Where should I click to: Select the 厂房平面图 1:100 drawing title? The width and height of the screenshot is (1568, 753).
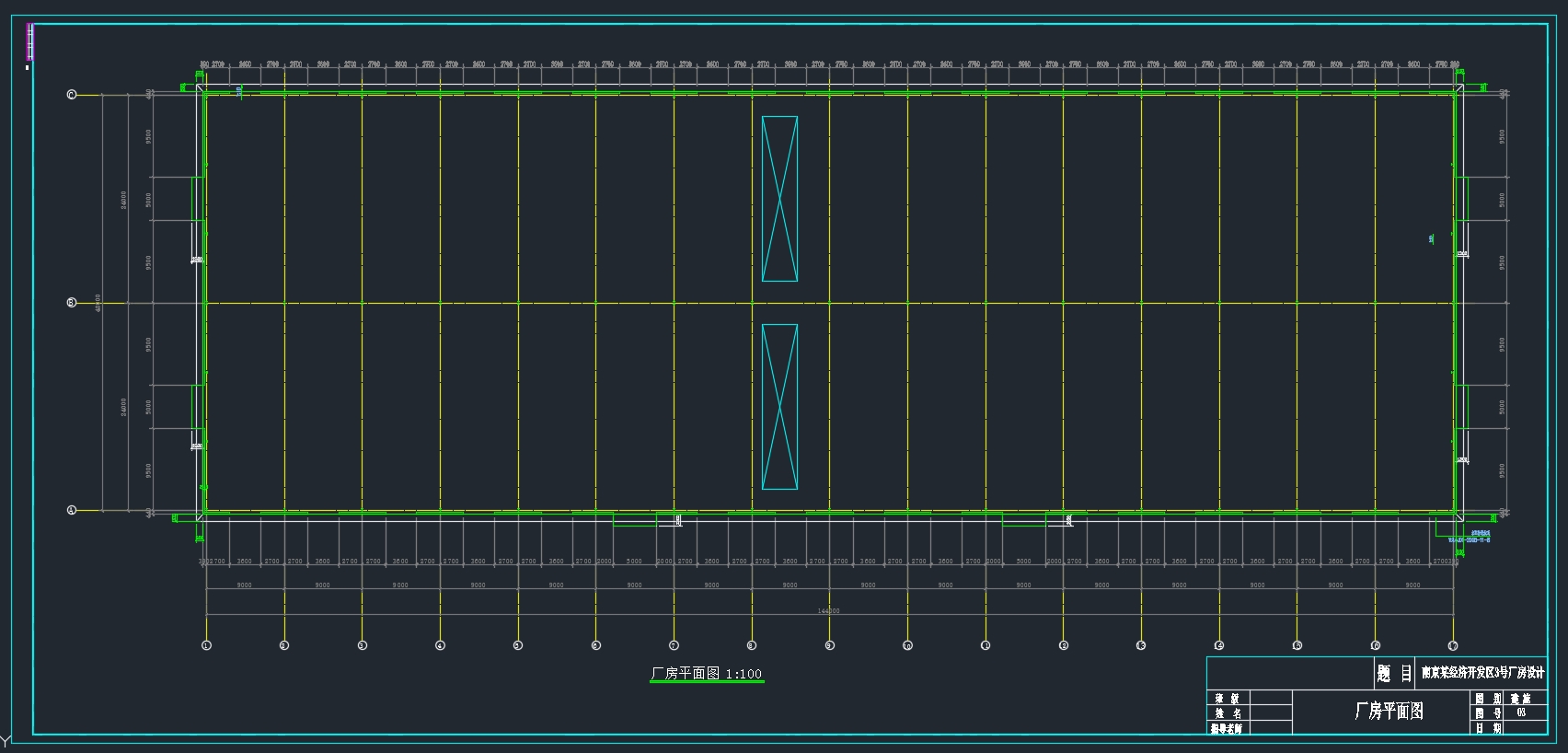click(x=707, y=674)
